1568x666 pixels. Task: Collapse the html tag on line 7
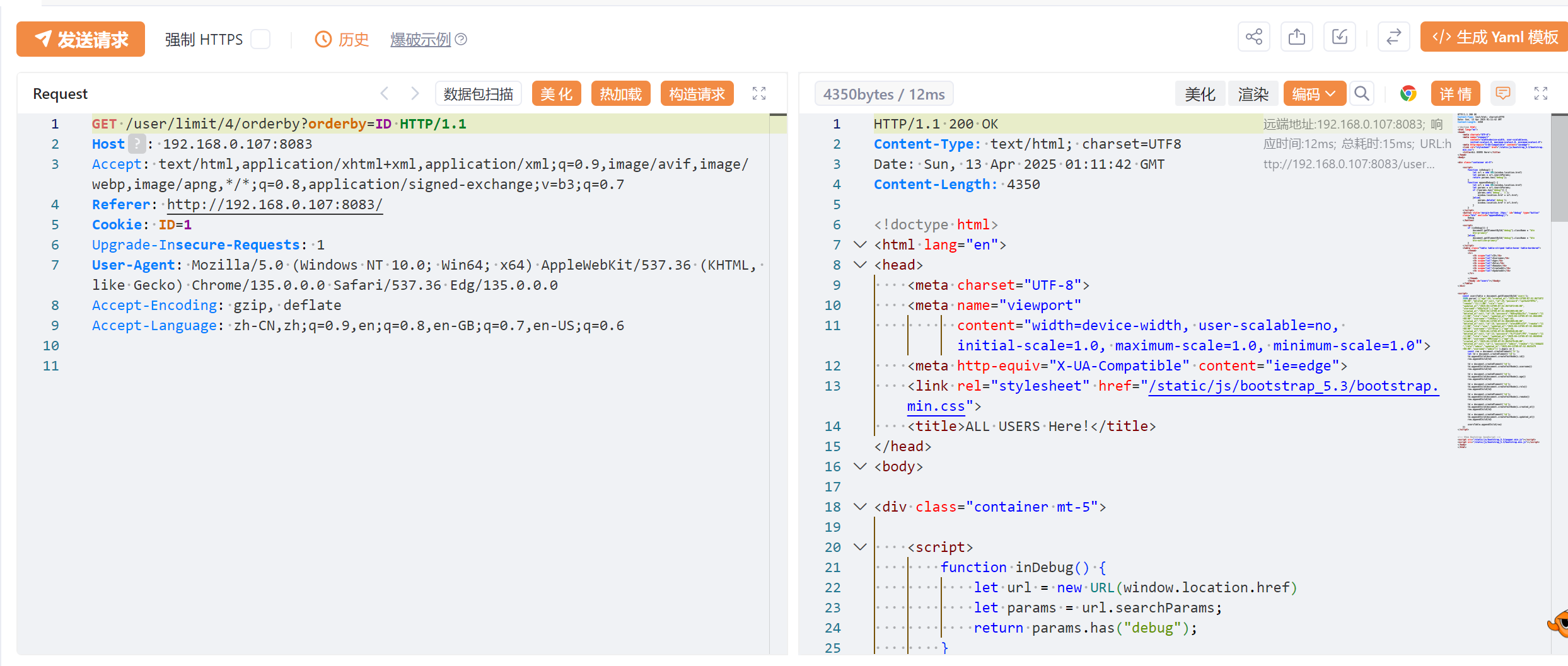coord(860,244)
